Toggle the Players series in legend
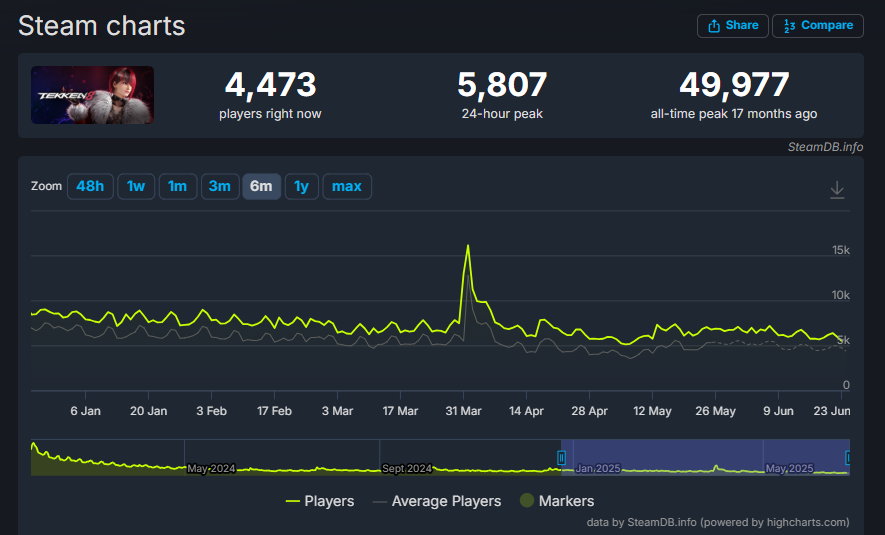Screen dimensions: 885x535 point(320,501)
